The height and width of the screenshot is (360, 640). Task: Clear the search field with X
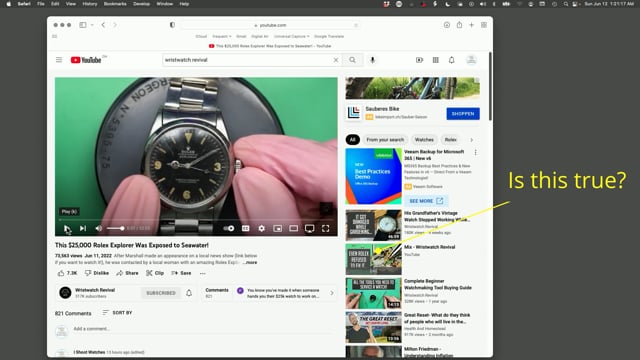(336, 60)
